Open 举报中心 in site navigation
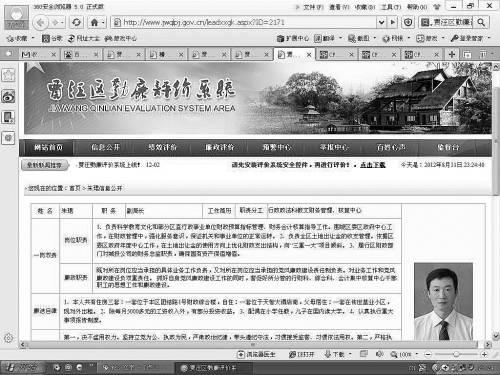Image resolution: width=500 pixels, height=375 pixels. (x=334, y=147)
